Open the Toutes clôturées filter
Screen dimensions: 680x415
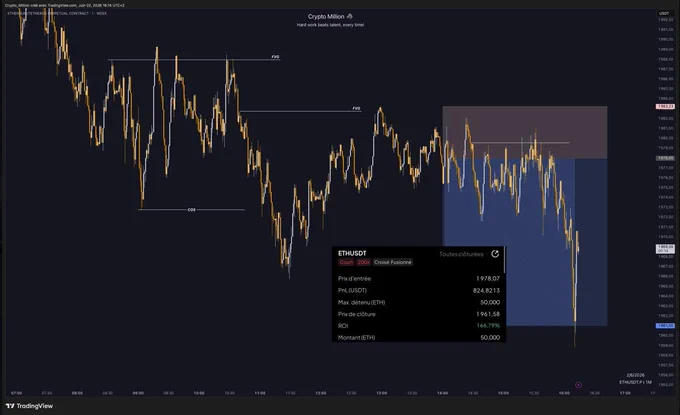(461, 254)
